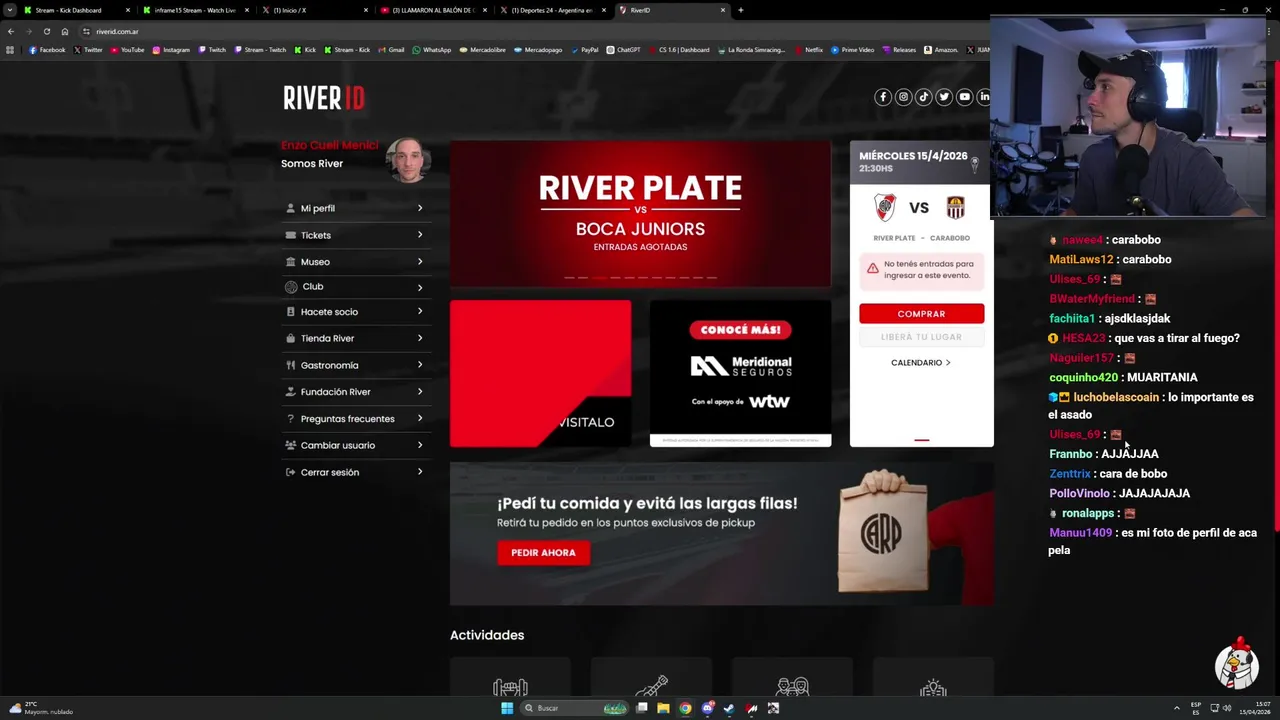Open River's Instagram icon in header
The height and width of the screenshot is (720, 1280).
[903, 97]
